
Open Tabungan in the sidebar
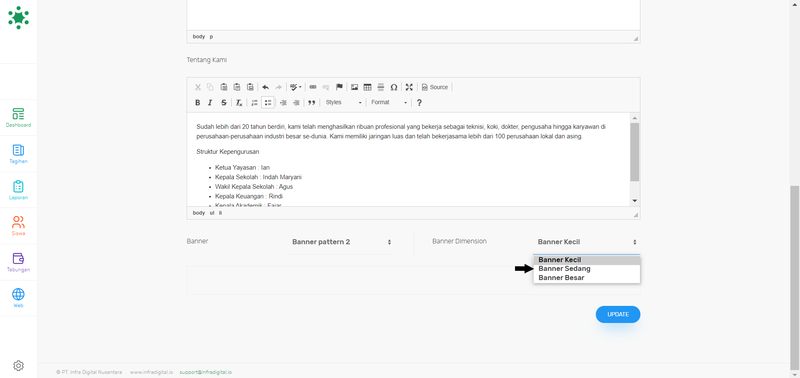pos(18,262)
